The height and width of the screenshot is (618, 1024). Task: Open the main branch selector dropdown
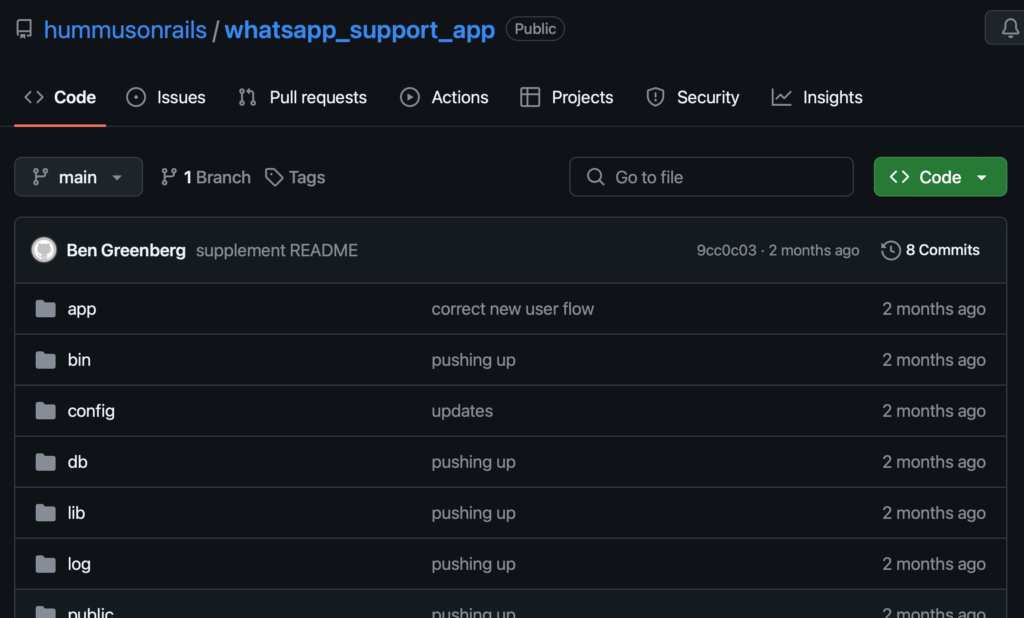[78, 176]
